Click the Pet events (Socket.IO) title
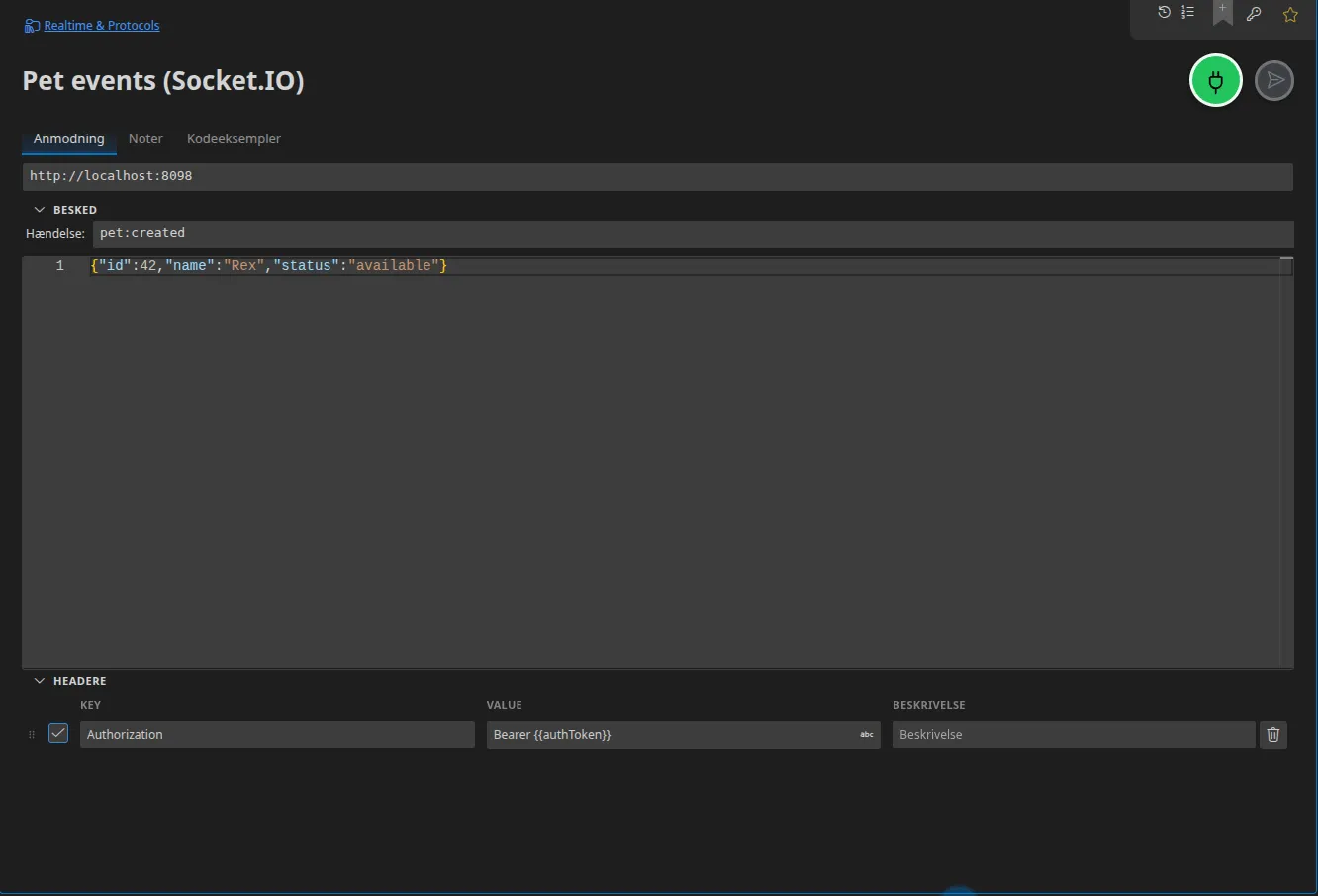This screenshot has width=1318, height=896. (x=163, y=81)
